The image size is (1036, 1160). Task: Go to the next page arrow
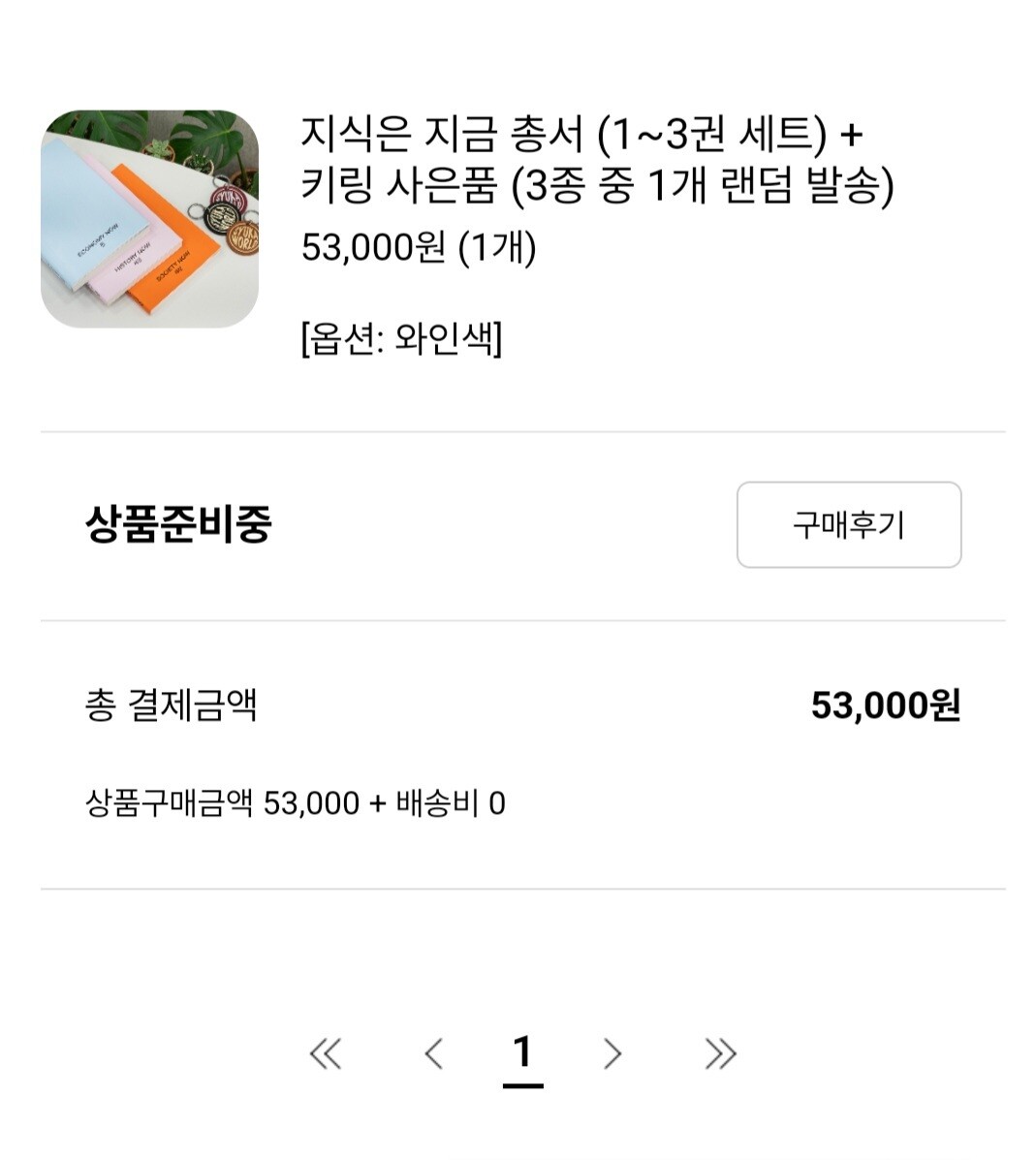click(x=612, y=1054)
